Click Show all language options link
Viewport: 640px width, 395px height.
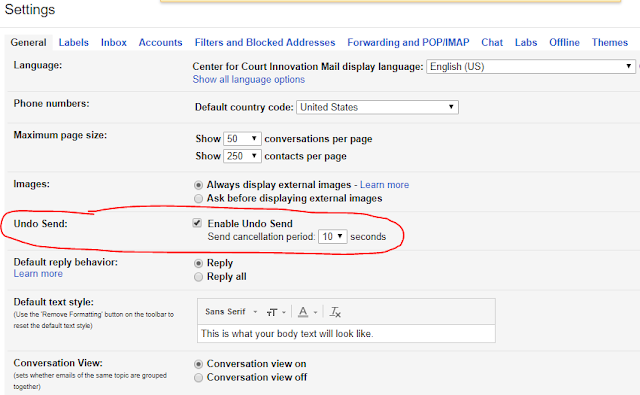pos(249,80)
